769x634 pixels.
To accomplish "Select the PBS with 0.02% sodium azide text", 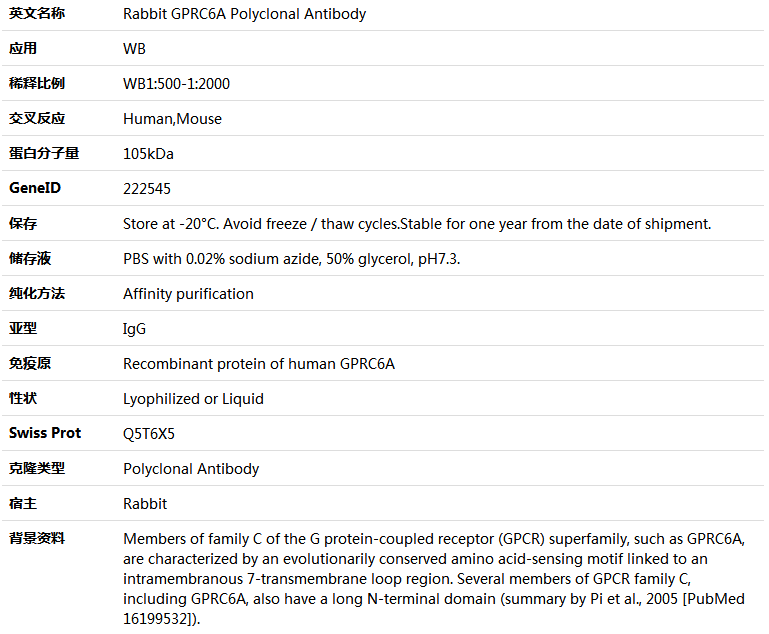I will tap(221, 258).
